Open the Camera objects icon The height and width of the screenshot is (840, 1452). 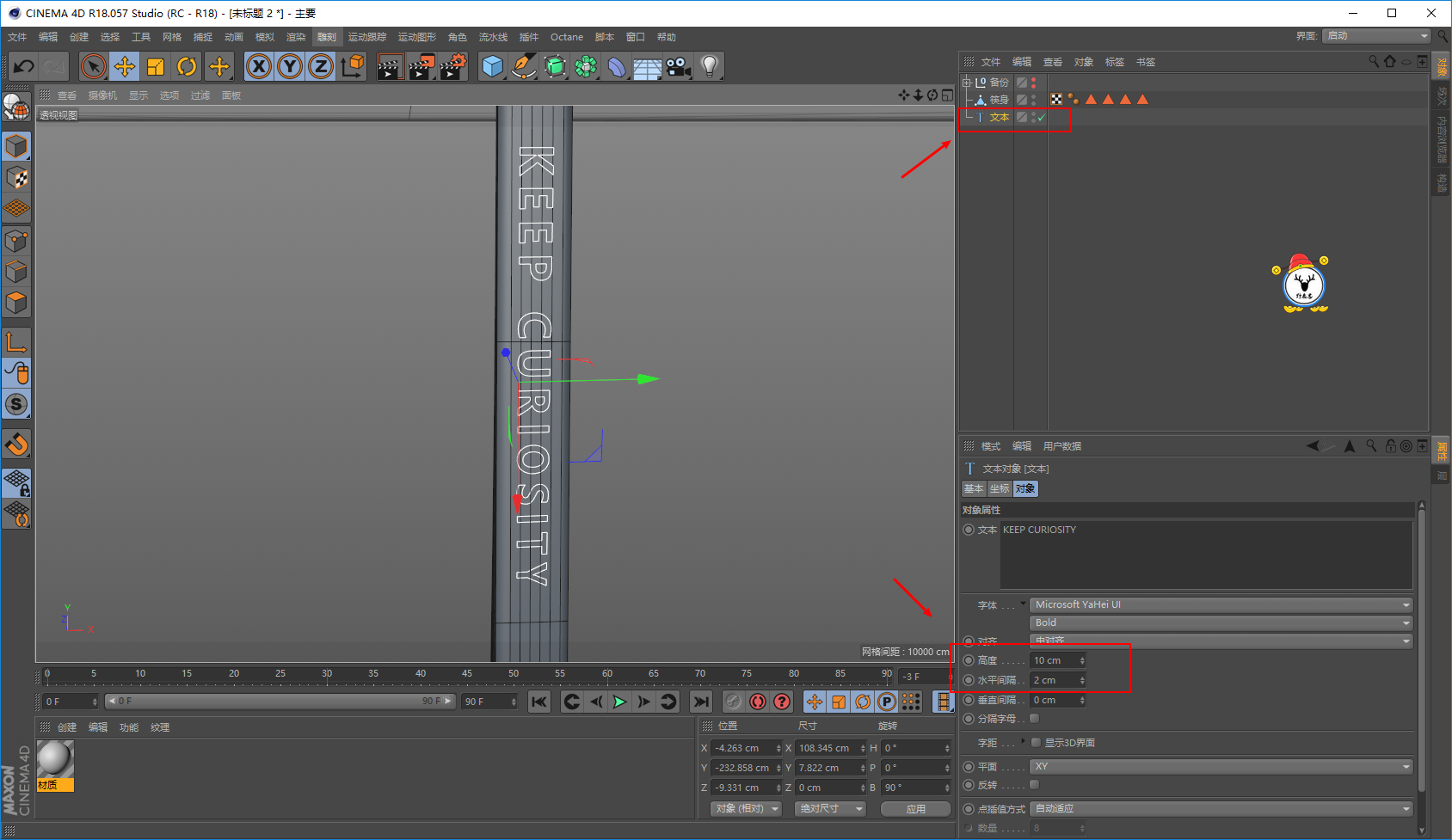tap(678, 66)
